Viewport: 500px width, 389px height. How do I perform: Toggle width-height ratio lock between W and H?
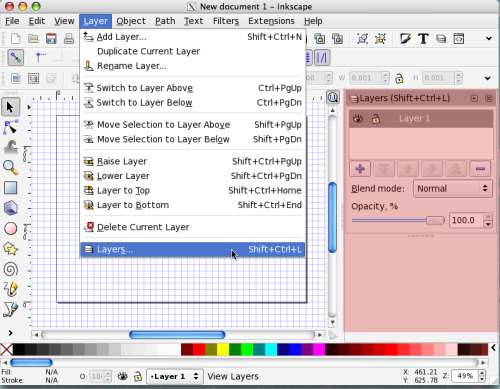click(399, 78)
